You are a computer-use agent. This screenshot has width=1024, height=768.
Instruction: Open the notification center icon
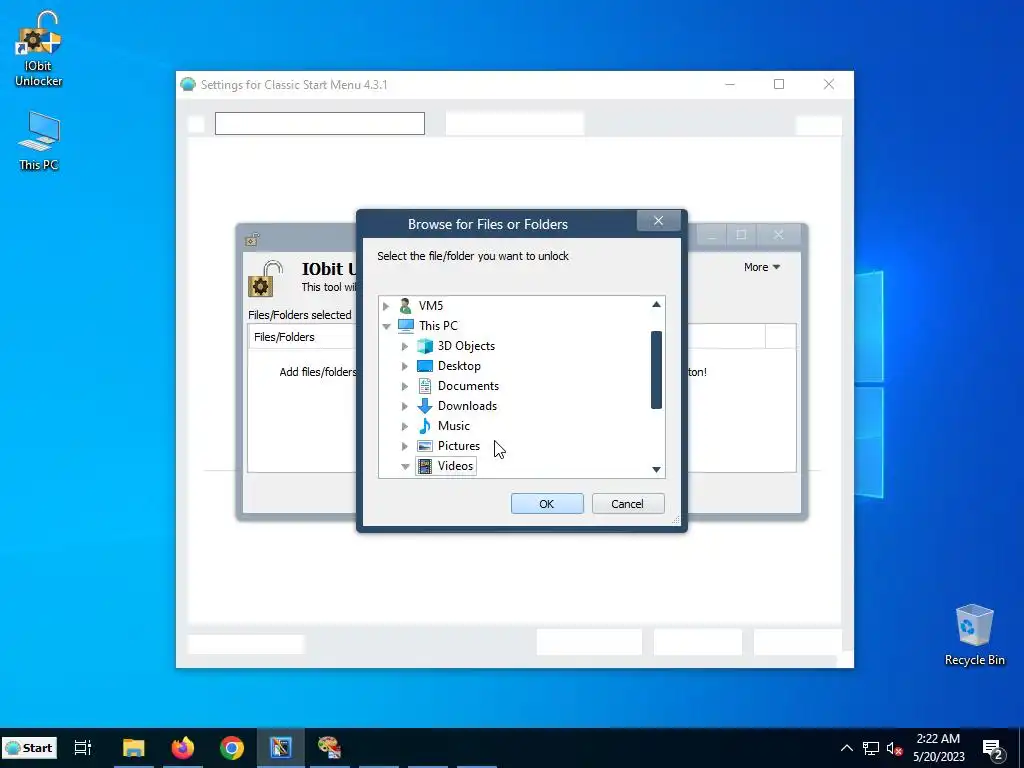pyautogui.click(x=993, y=750)
